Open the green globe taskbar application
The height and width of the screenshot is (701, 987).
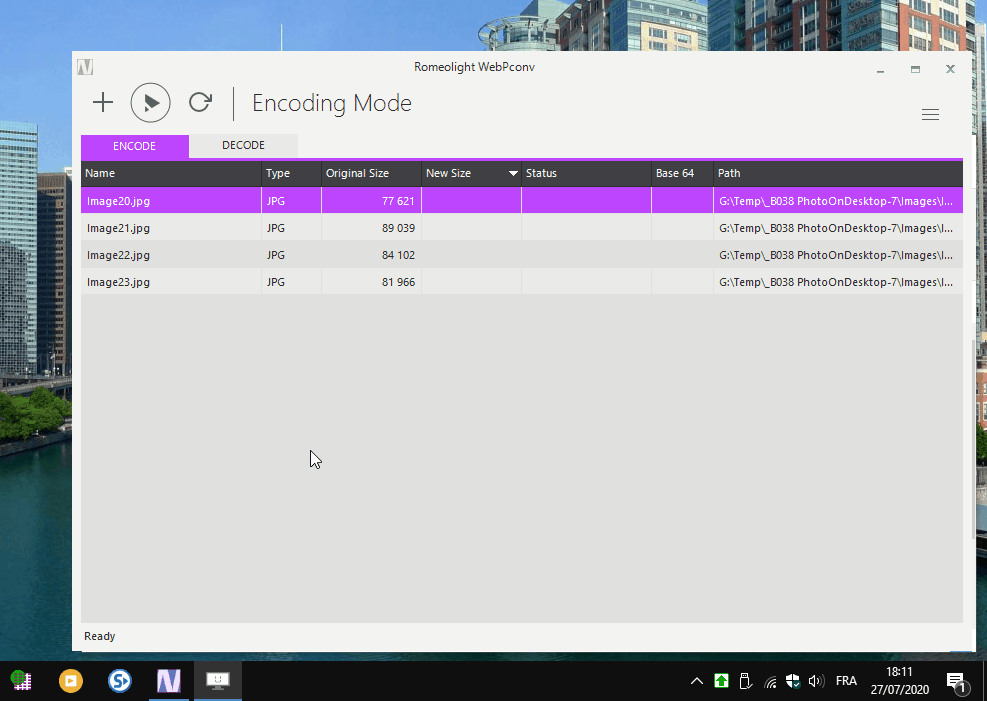point(21,681)
